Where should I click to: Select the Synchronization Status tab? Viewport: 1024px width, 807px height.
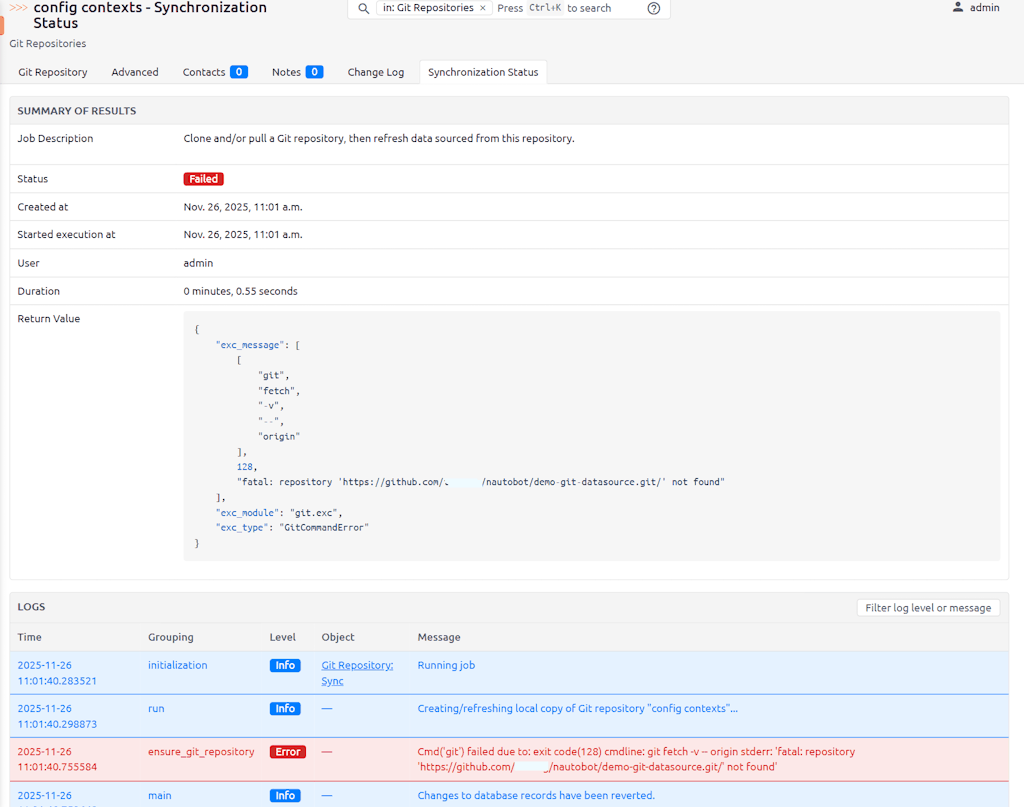coord(483,72)
